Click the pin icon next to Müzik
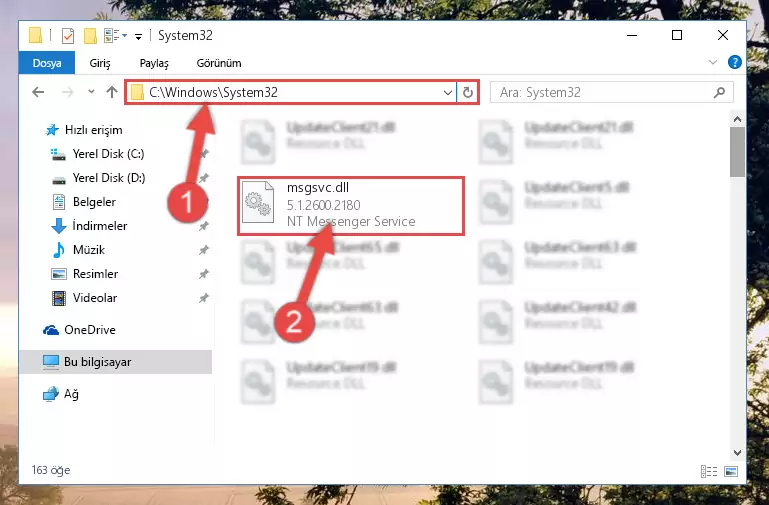The height and width of the screenshot is (505, 769). coord(203,250)
